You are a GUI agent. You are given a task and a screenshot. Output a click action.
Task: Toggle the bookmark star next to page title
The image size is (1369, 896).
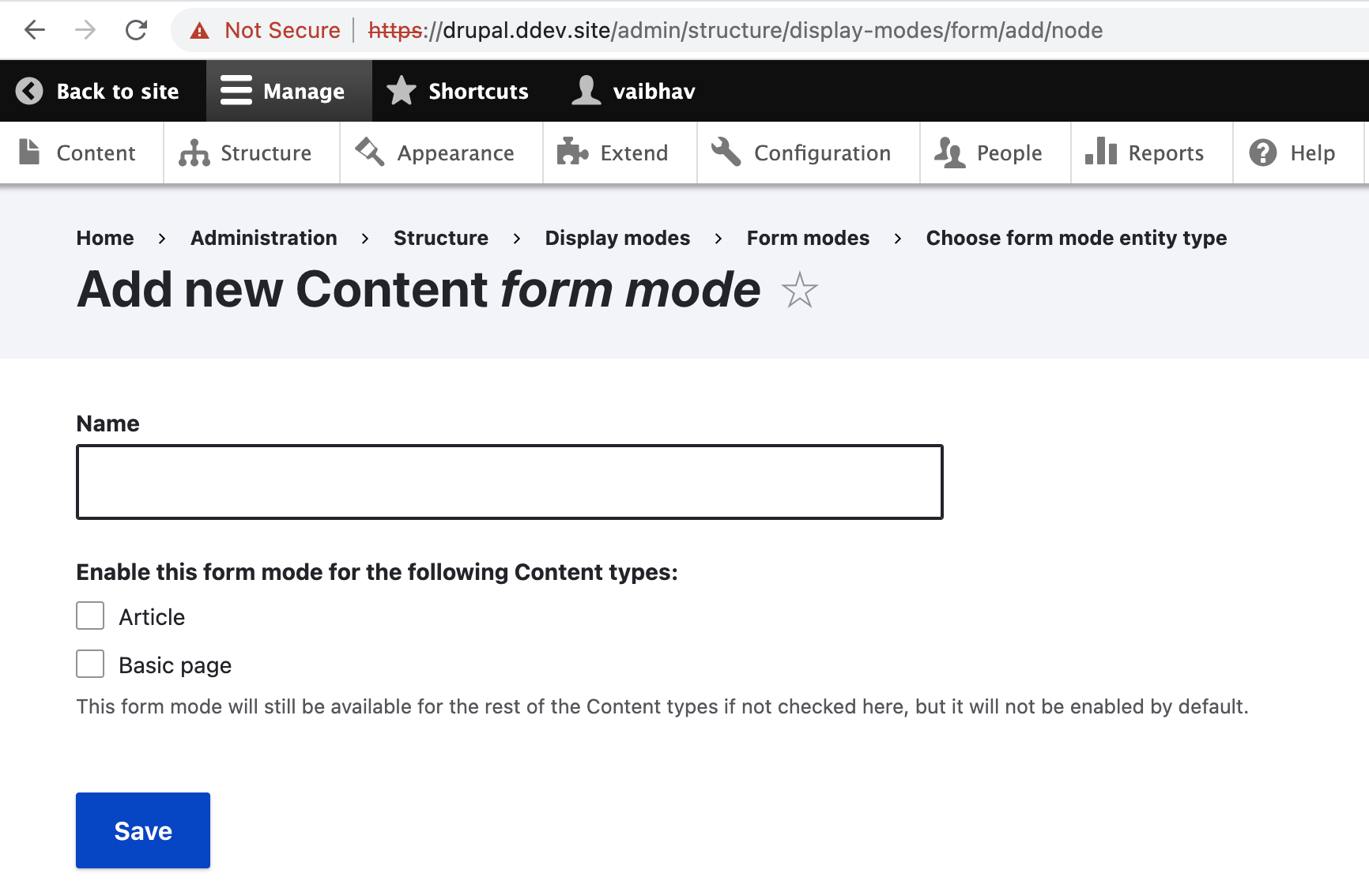pos(801,291)
